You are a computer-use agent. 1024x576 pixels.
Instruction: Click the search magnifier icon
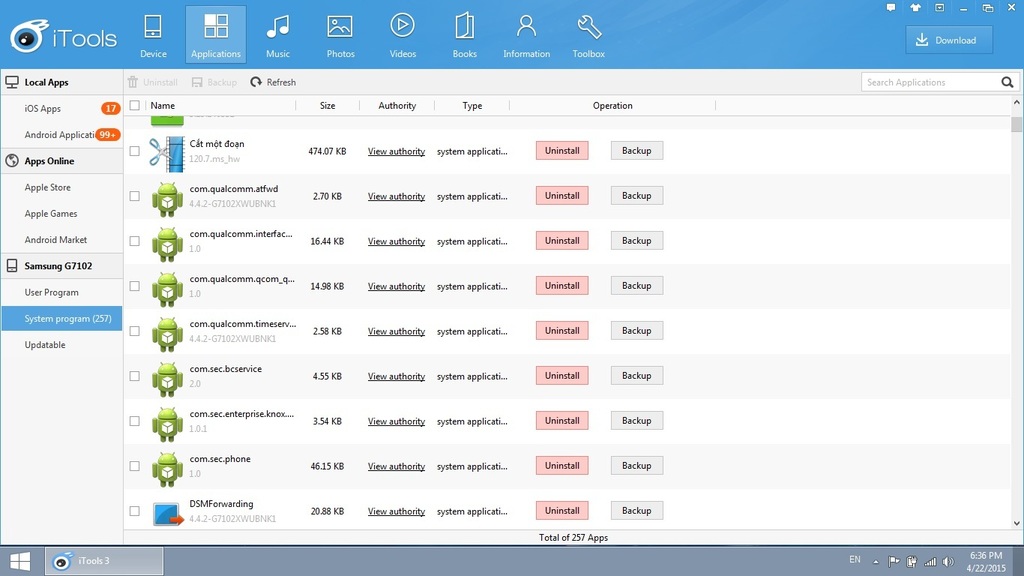tap(1007, 82)
